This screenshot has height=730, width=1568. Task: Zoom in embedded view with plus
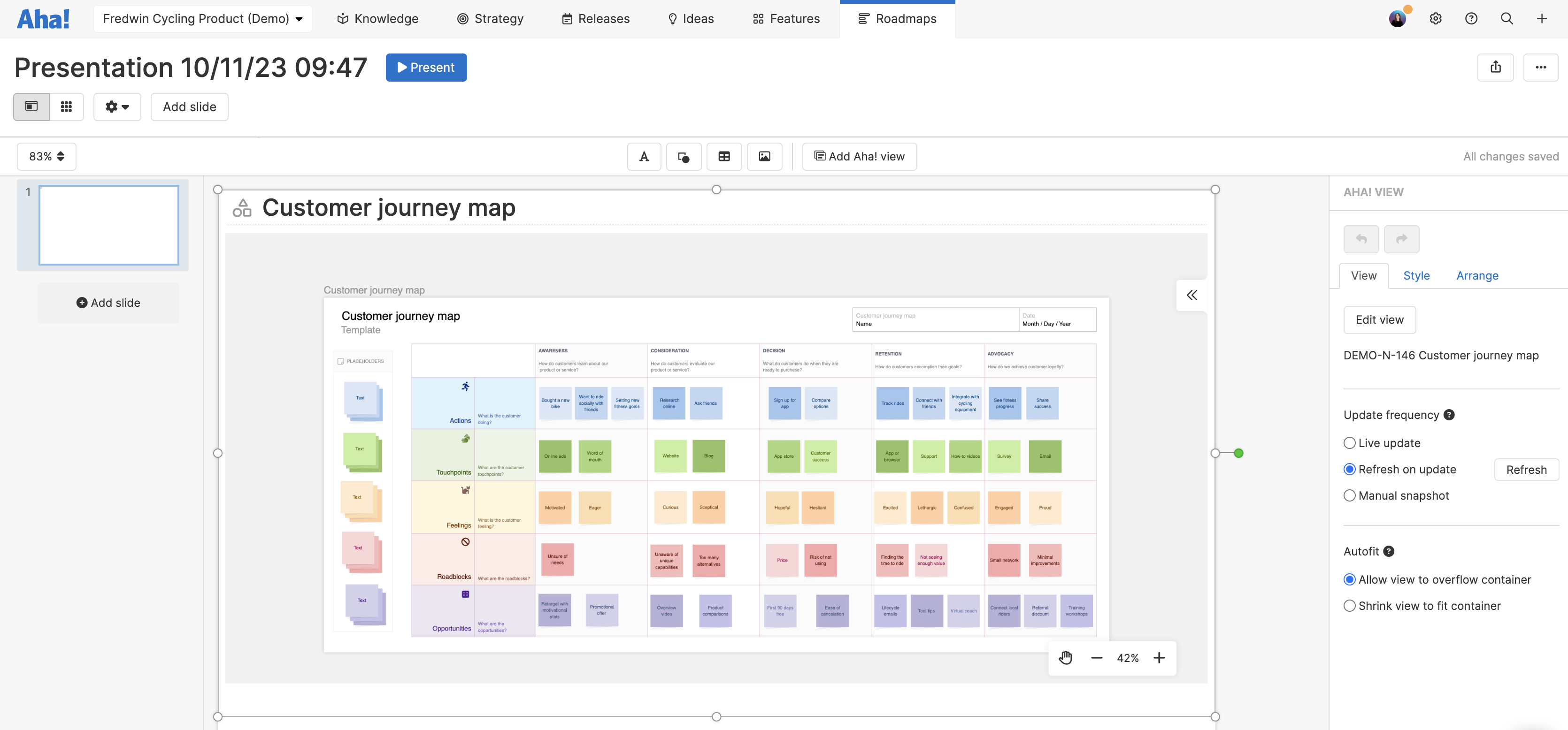(x=1159, y=658)
